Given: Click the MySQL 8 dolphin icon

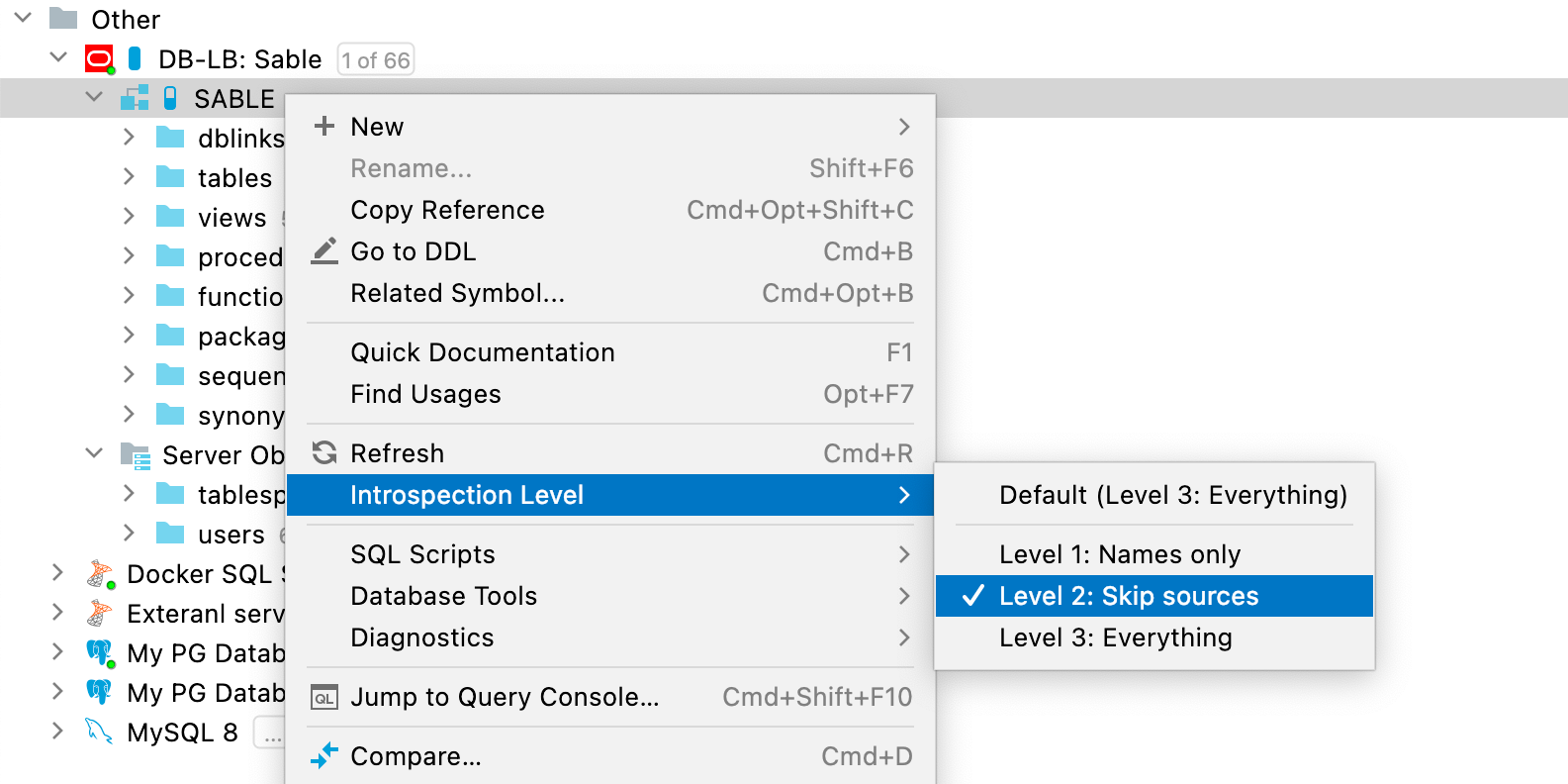Looking at the screenshot, I should (99, 733).
